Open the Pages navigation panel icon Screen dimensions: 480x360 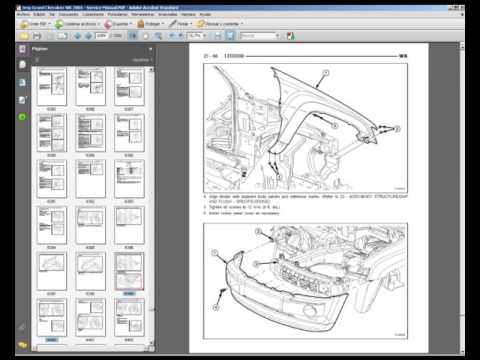[x=22, y=49]
